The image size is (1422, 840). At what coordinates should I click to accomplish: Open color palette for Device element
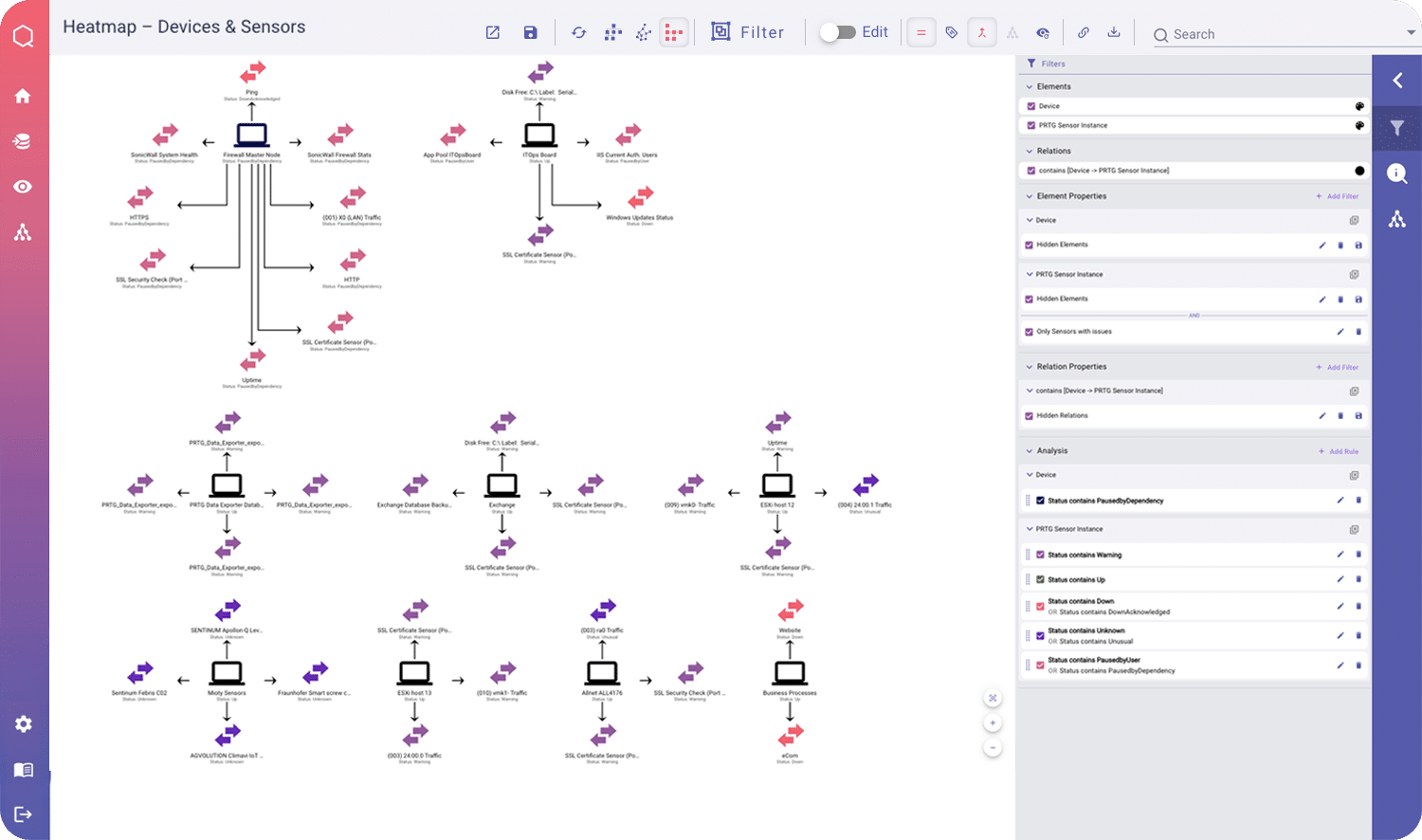(x=1359, y=106)
